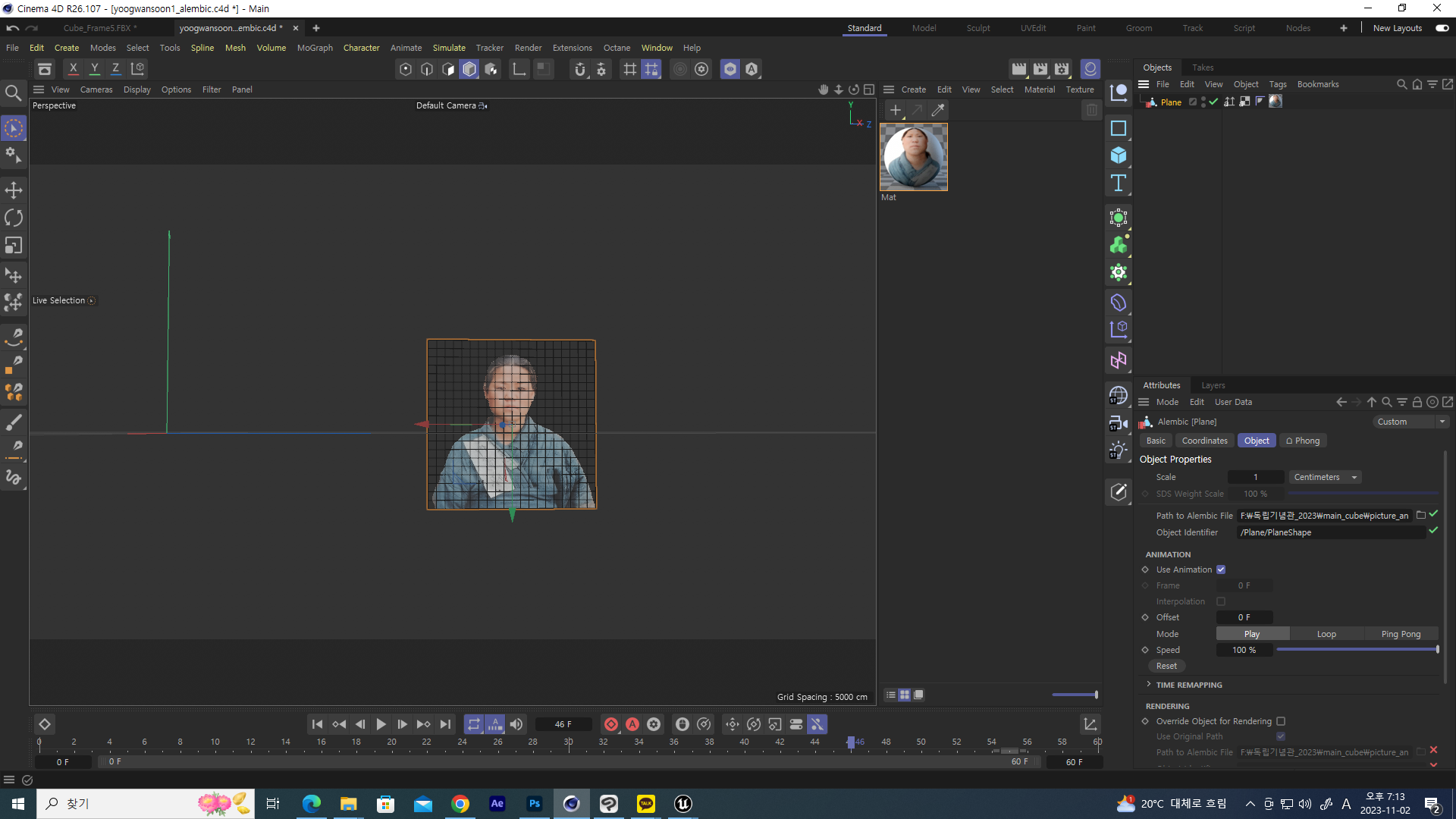This screenshot has height=819, width=1456.
Task: Open the Centimeters unit dropdown
Action: pos(1326,477)
